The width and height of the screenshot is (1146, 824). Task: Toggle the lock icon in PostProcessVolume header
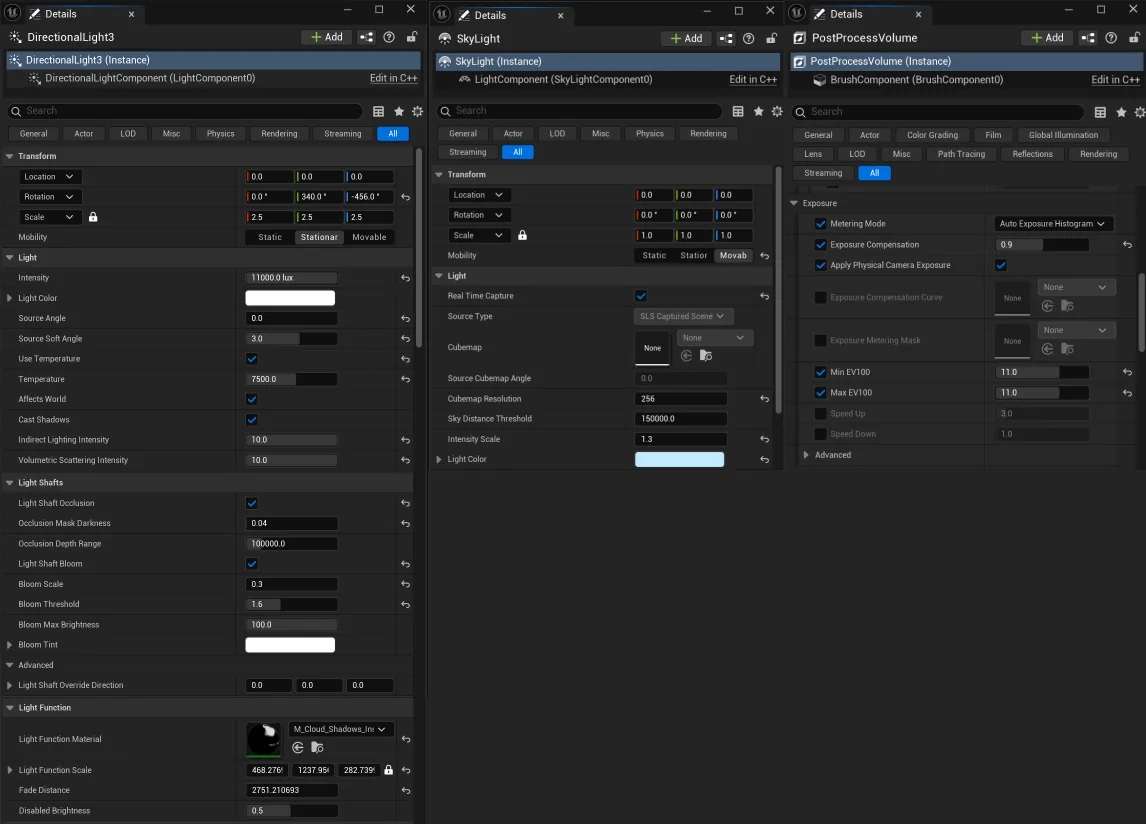1134,37
